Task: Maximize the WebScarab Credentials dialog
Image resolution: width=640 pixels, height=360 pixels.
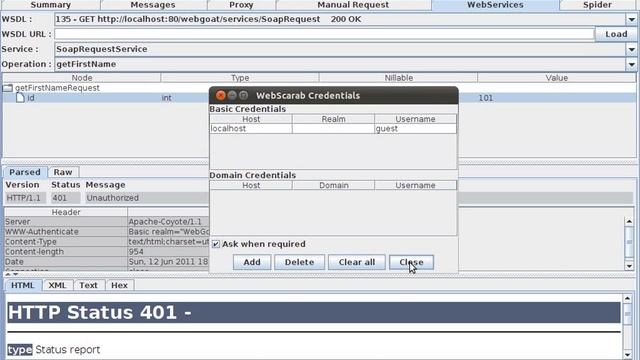Action: point(243,95)
